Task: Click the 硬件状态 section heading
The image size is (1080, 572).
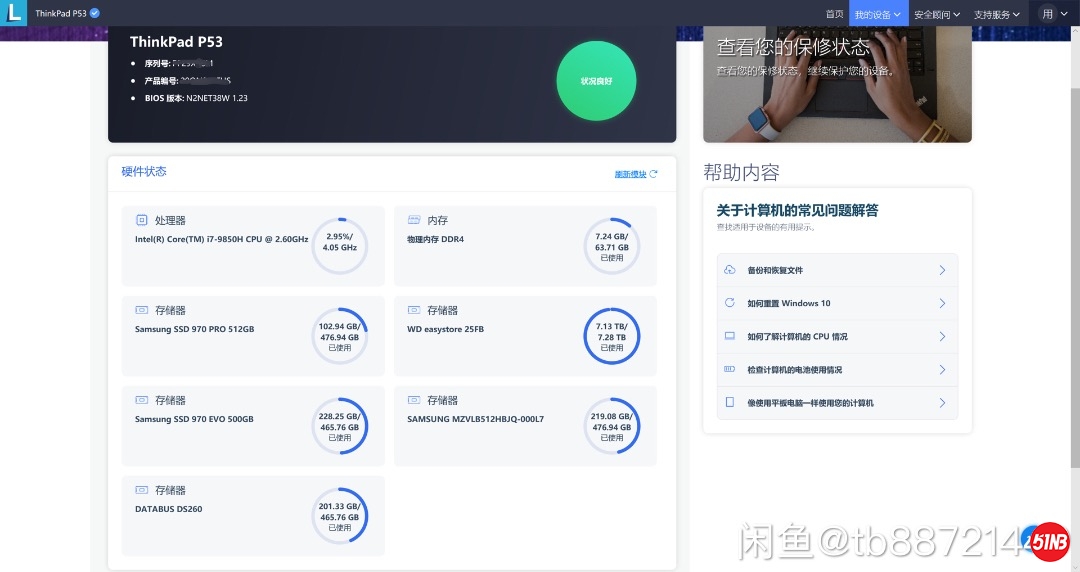Action: 144,172
